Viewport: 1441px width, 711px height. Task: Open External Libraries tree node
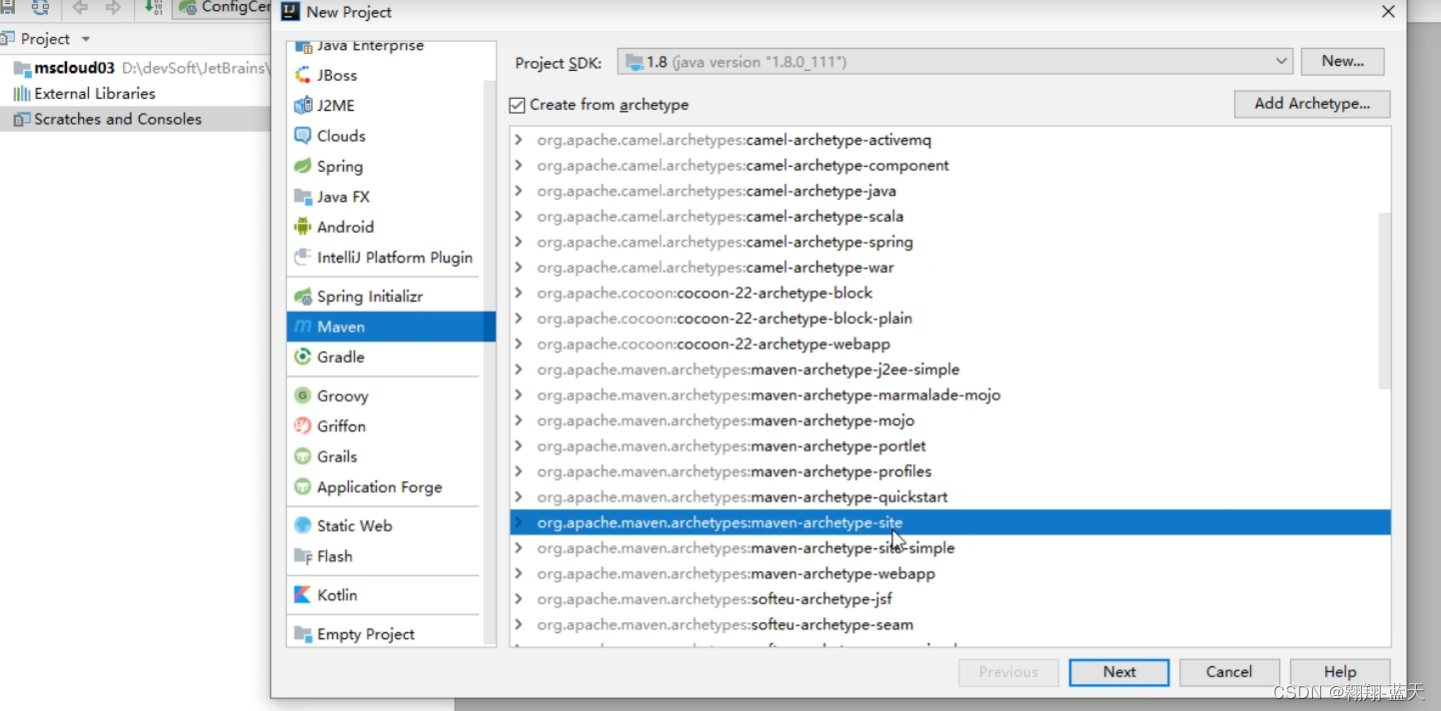pyautogui.click(x=95, y=94)
